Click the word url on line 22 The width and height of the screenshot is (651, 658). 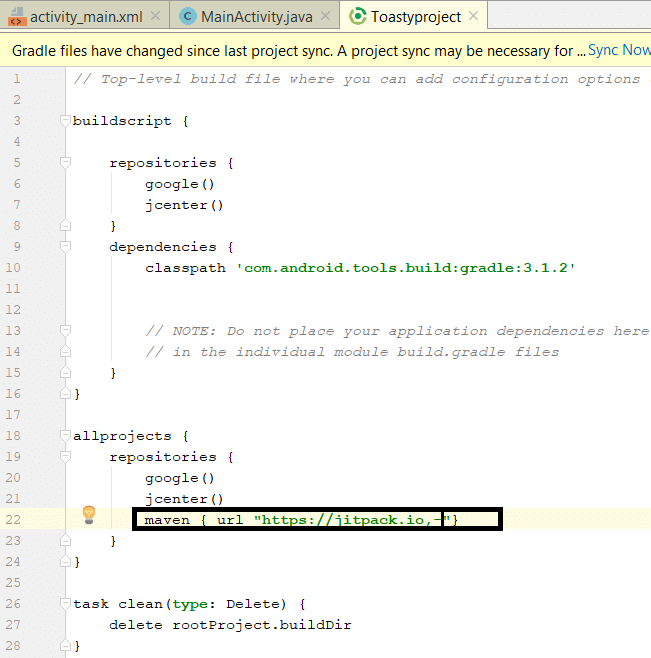click(x=230, y=520)
